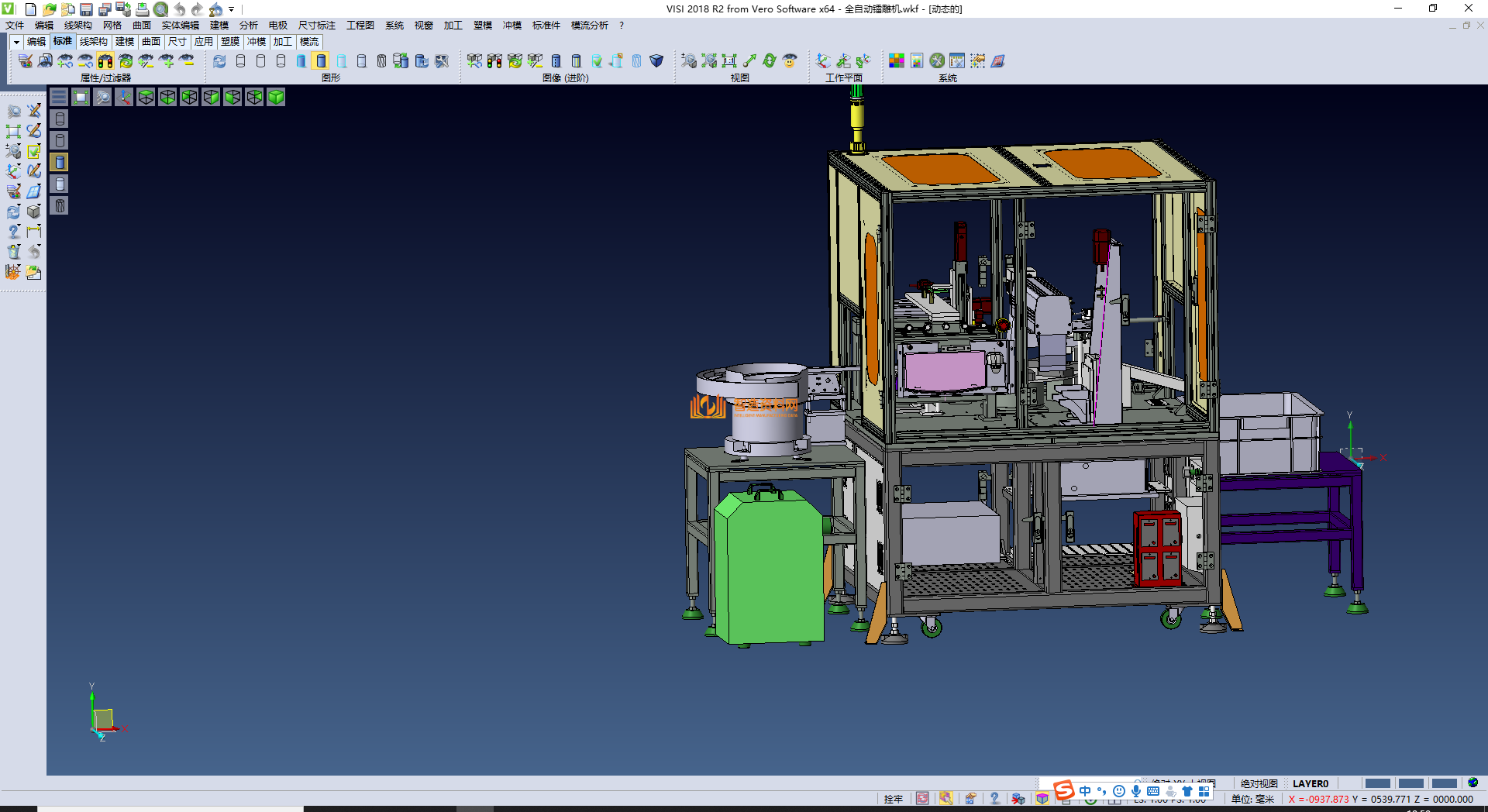Click the traffic light filter icon
This screenshot has width=1488, height=812.
105,61
